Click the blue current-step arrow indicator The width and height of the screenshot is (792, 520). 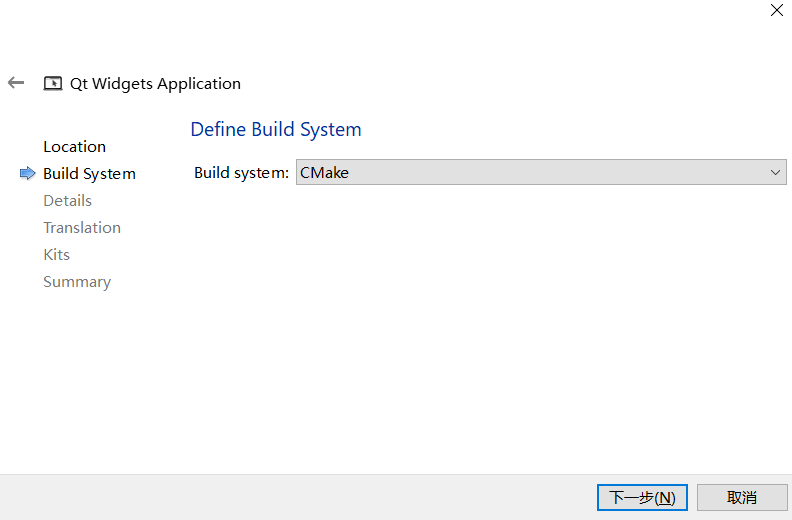(27, 173)
